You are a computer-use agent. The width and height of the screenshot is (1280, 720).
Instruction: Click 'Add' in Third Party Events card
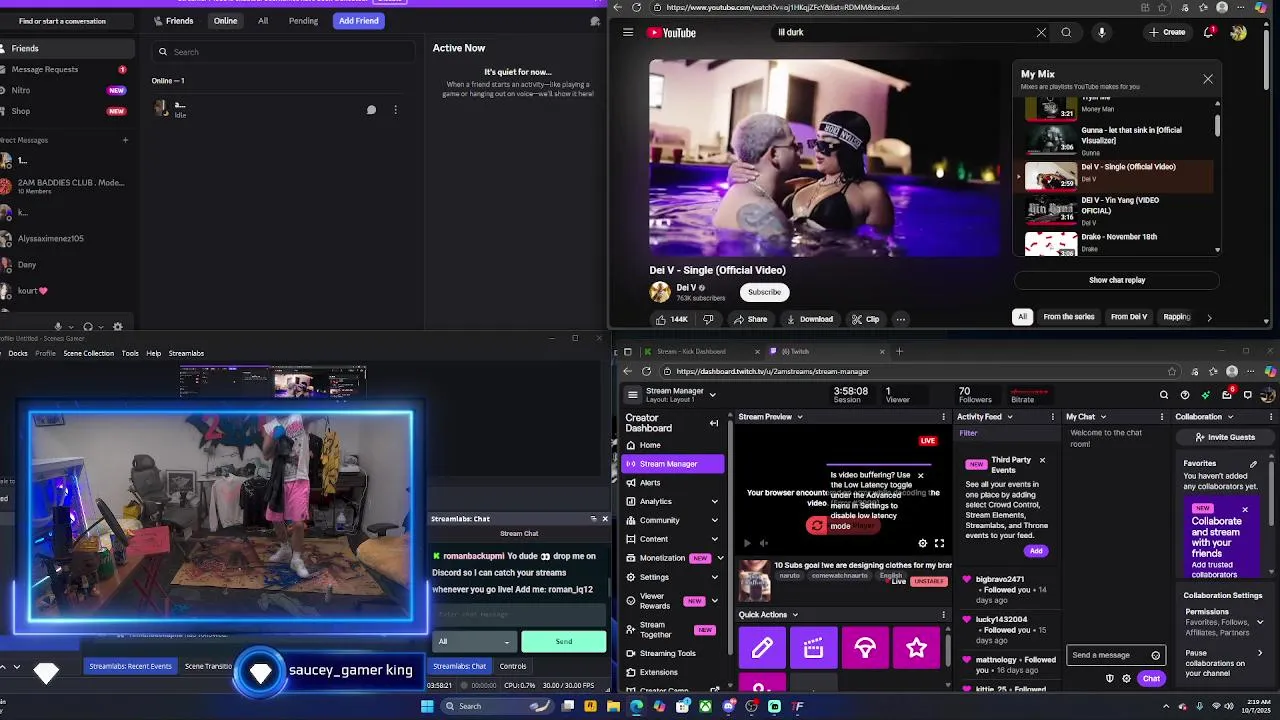point(1036,551)
